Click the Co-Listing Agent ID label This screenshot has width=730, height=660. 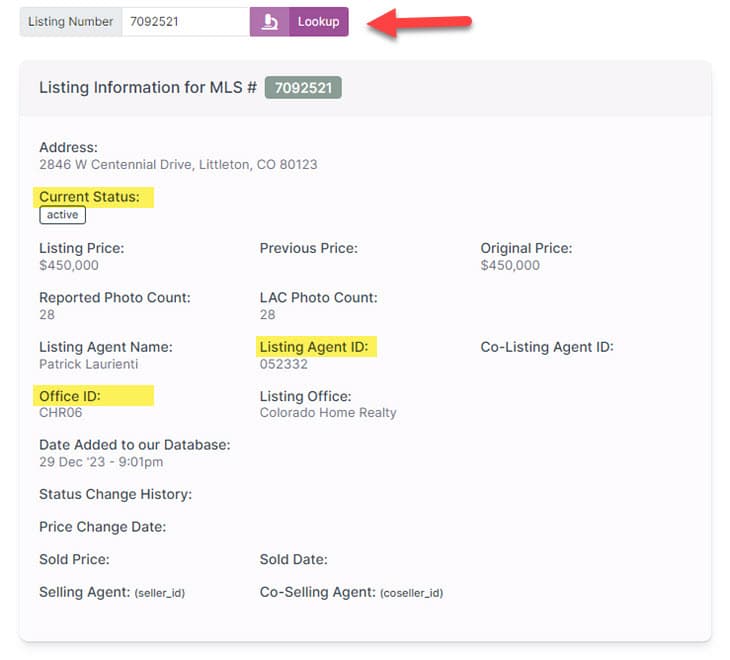pyautogui.click(x=547, y=347)
